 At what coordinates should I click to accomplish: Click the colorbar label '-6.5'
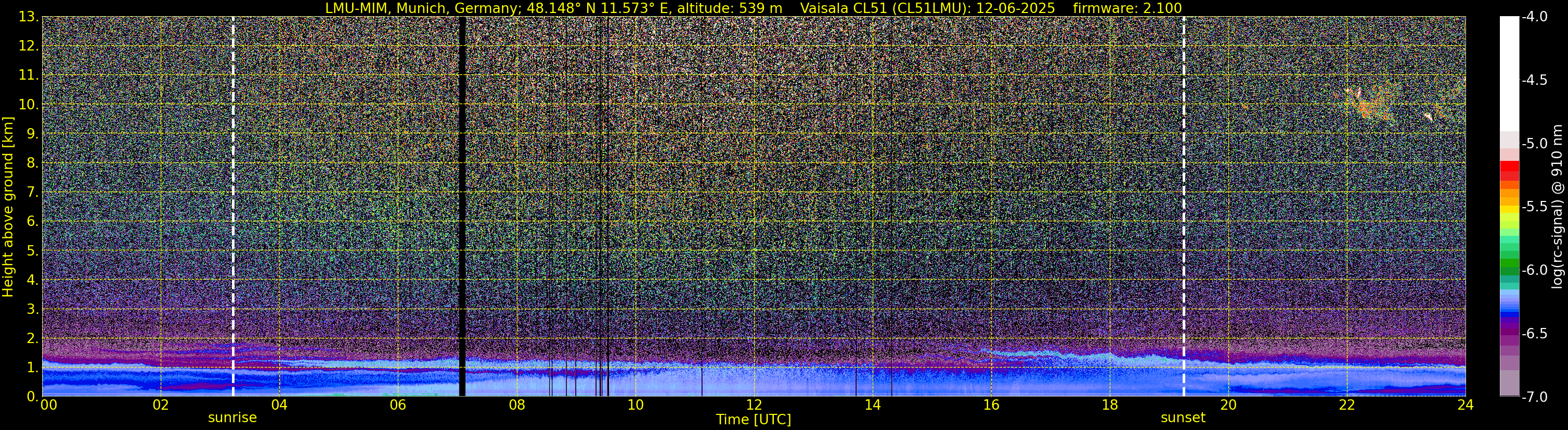pyautogui.click(x=1535, y=333)
